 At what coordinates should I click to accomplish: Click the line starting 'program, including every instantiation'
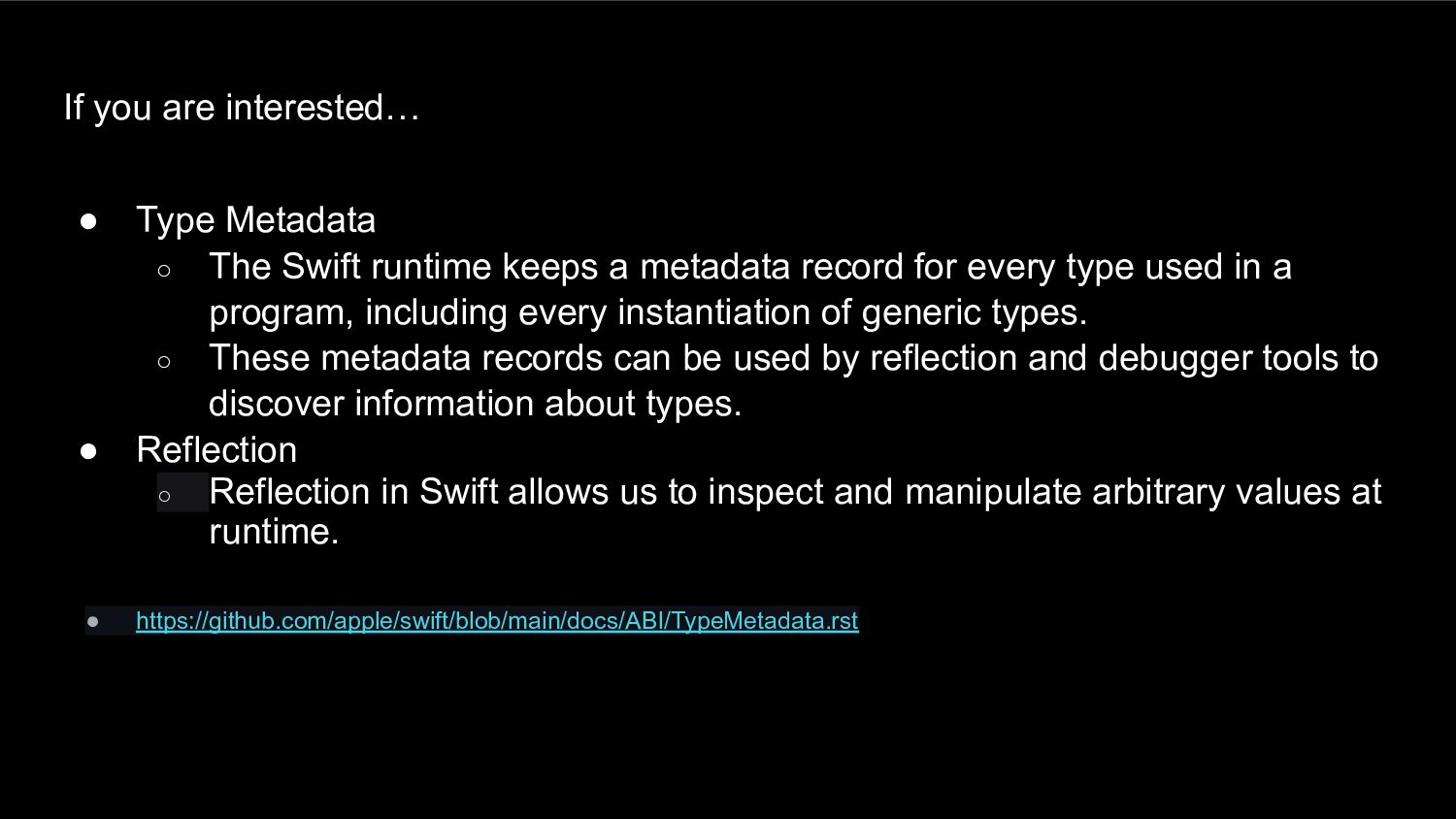click(x=648, y=312)
